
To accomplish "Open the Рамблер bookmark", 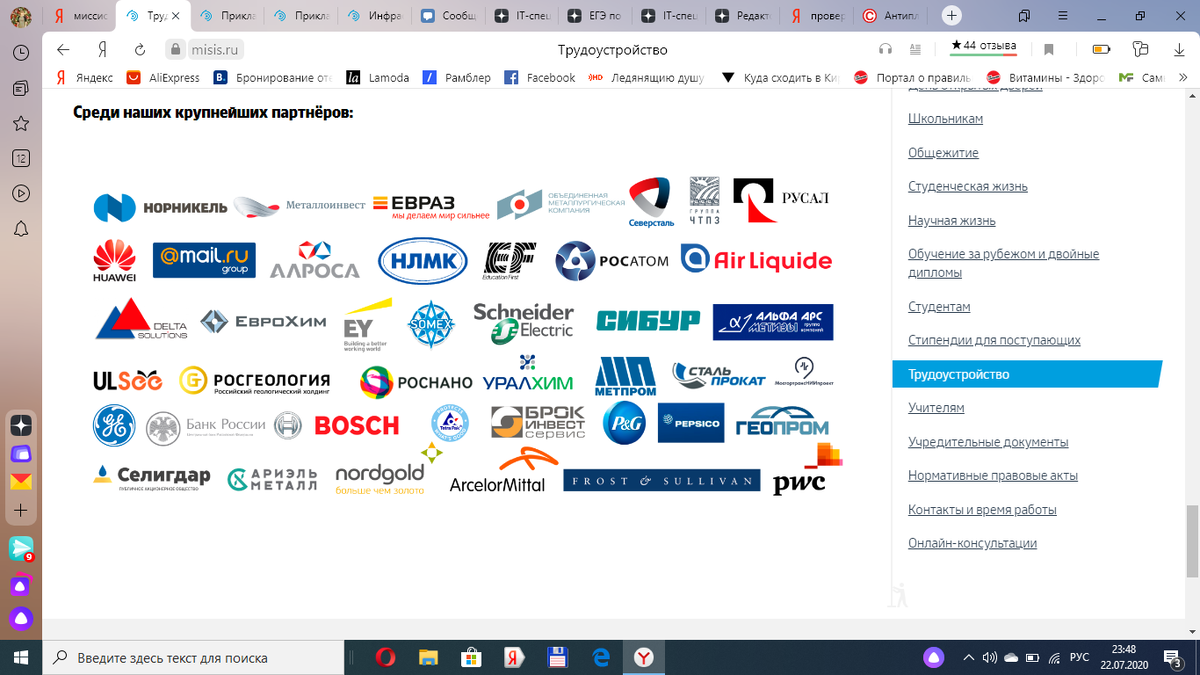I will click(x=456, y=77).
